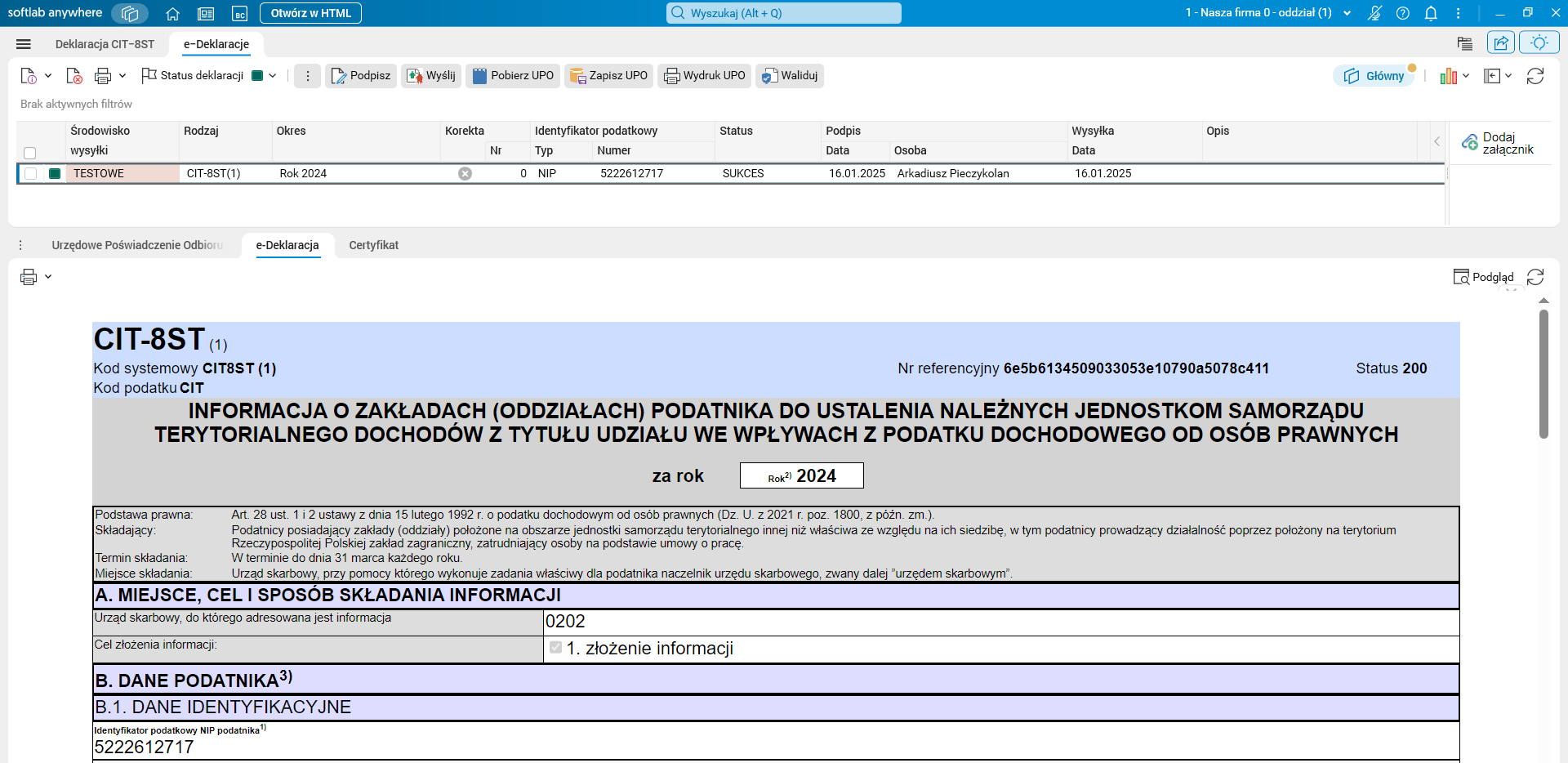Open the Urzędowe Poświadczenie Odbioru tab
The image size is (1568, 763).
(136, 245)
